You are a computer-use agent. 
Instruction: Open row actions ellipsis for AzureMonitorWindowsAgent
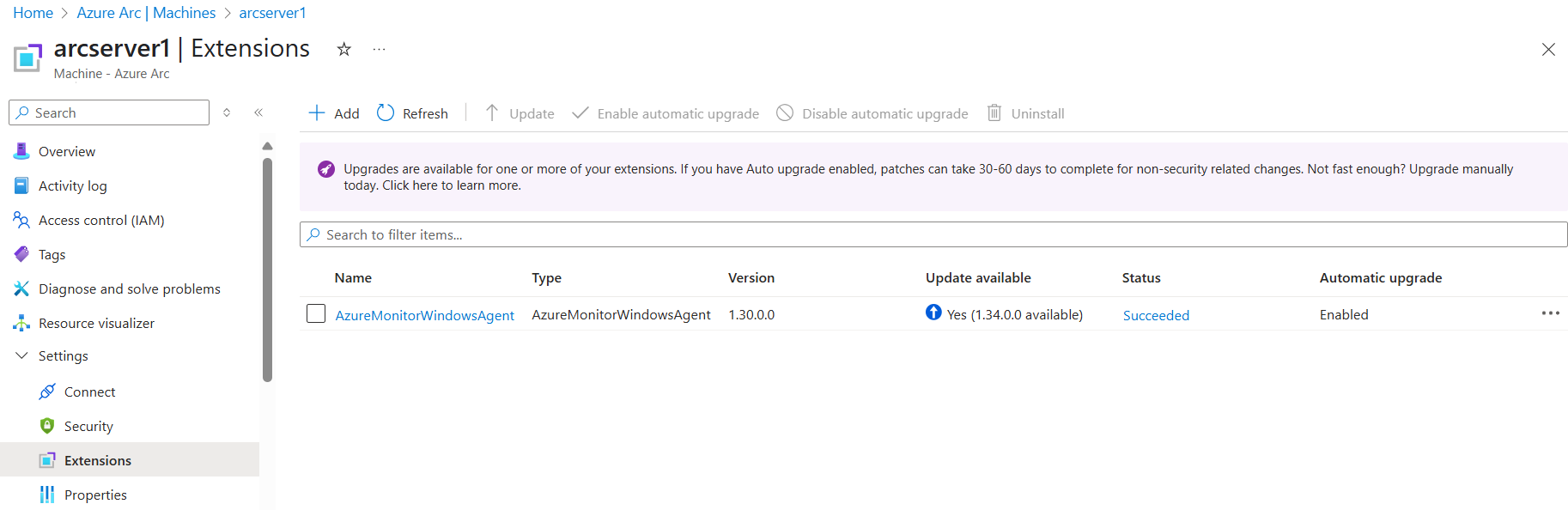[x=1550, y=313]
